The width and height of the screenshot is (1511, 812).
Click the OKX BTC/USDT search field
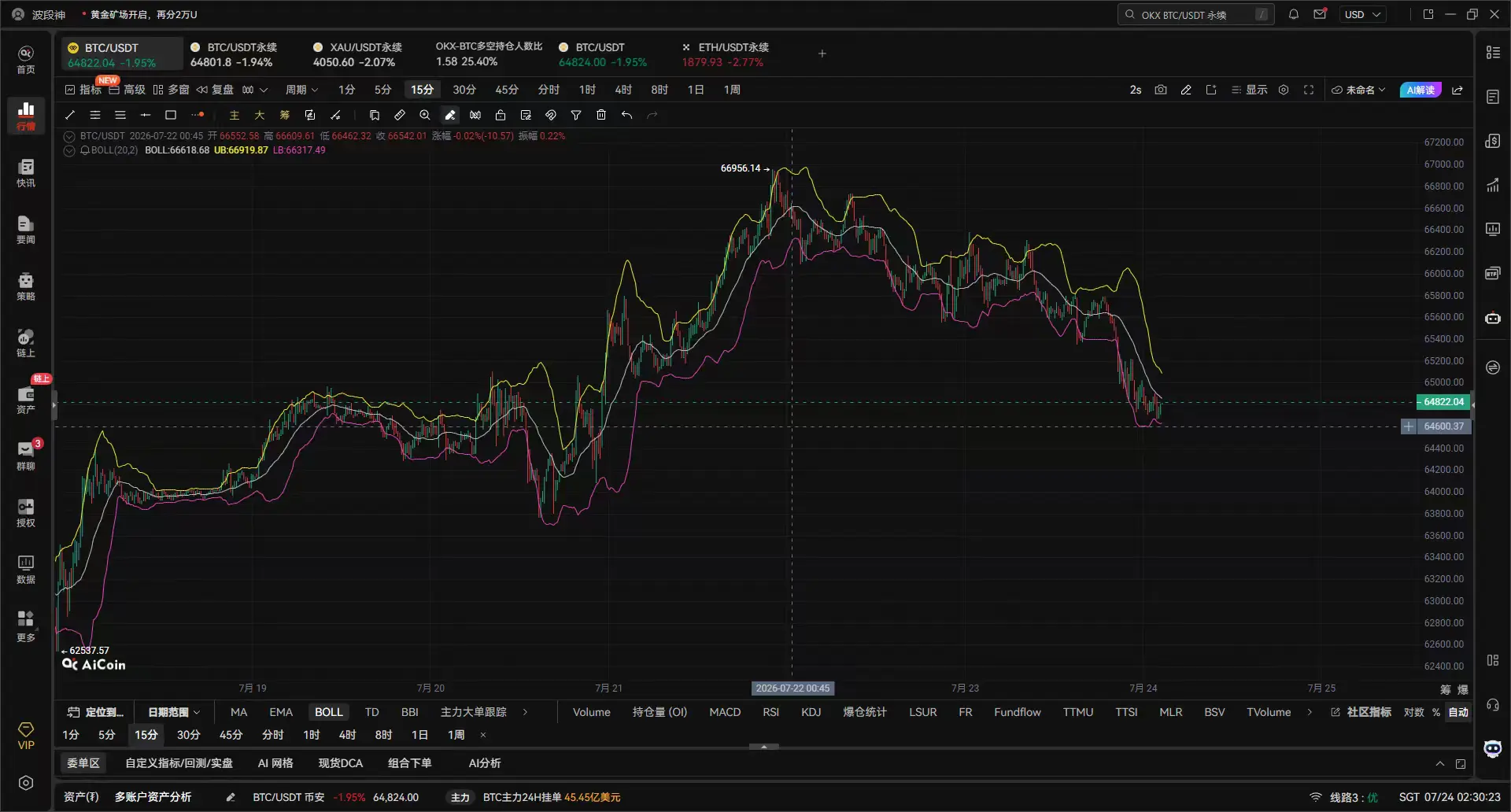[x=1195, y=14]
